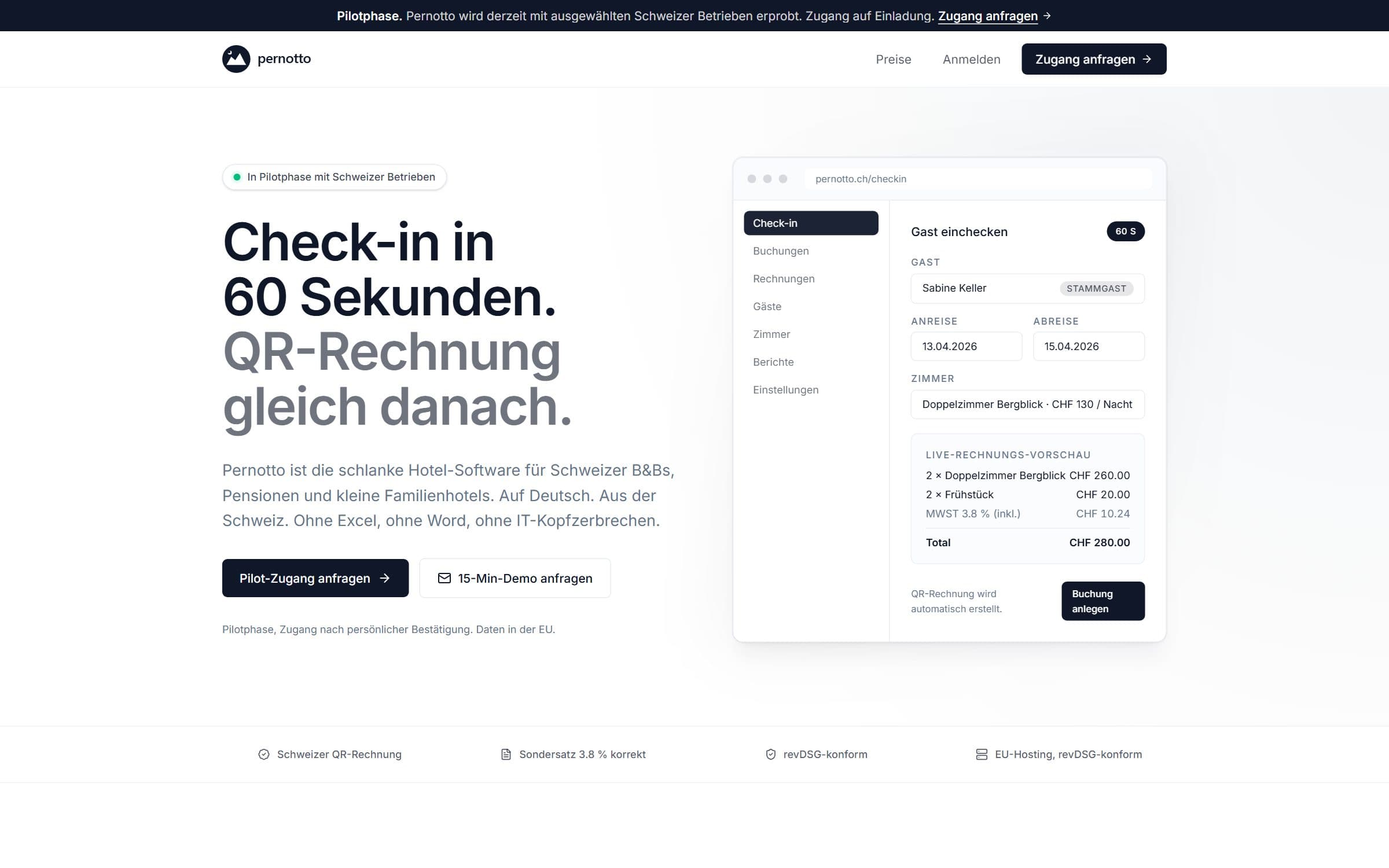1389x868 pixels.
Task: Click the QR-Rechnung wird automatisch erstellt note
Action: coord(956,601)
